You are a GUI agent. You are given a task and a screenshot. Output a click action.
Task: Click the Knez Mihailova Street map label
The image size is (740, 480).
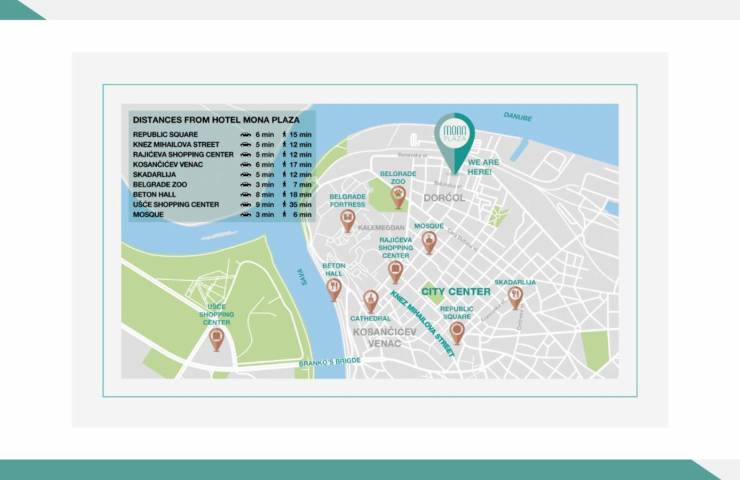click(x=422, y=324)
